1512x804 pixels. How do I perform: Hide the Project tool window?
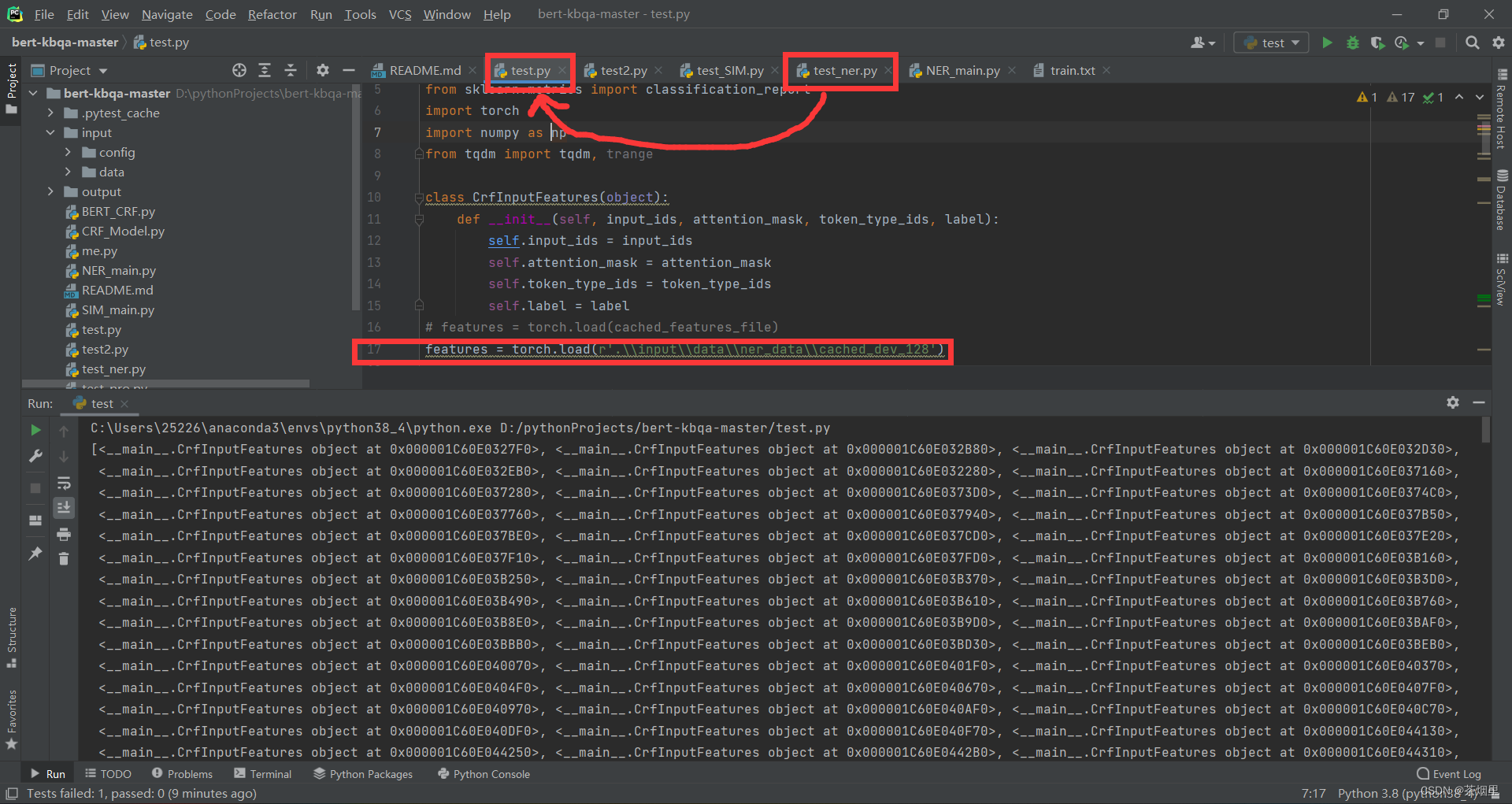[x=348, y=70]
